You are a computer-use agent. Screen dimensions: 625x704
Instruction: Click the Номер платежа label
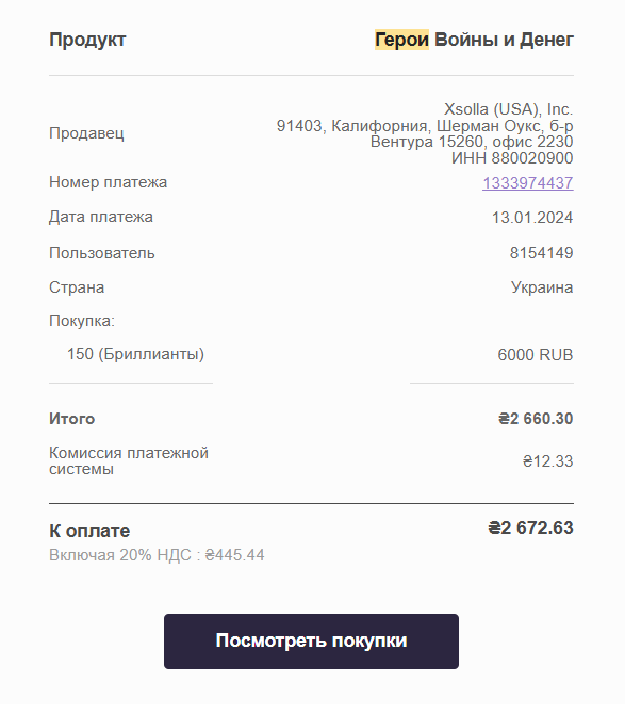108,182
